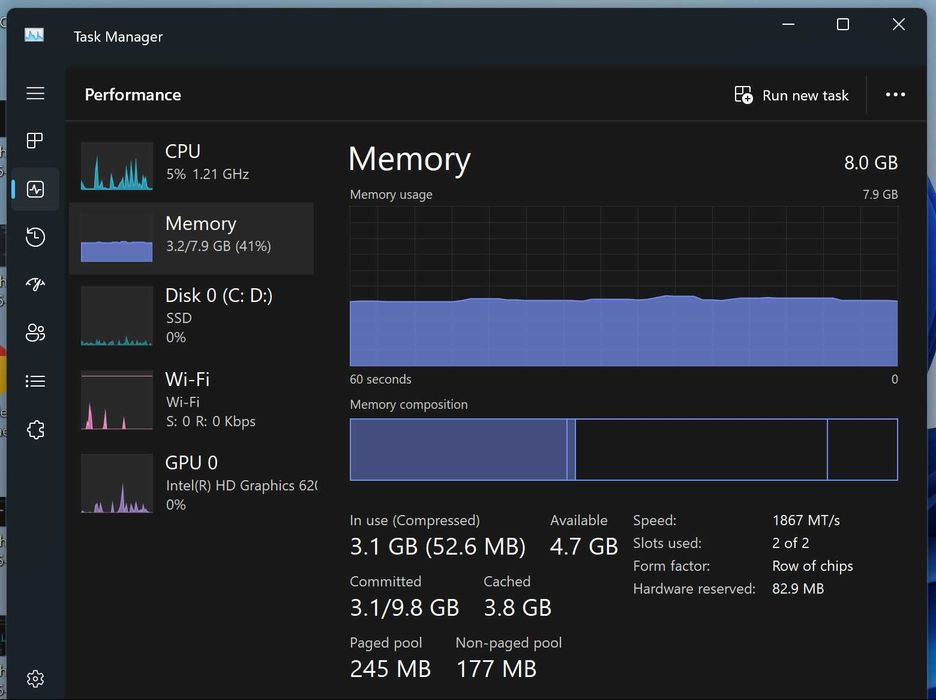Open the App history page icon
936x700 pixels.
(35, 237)
